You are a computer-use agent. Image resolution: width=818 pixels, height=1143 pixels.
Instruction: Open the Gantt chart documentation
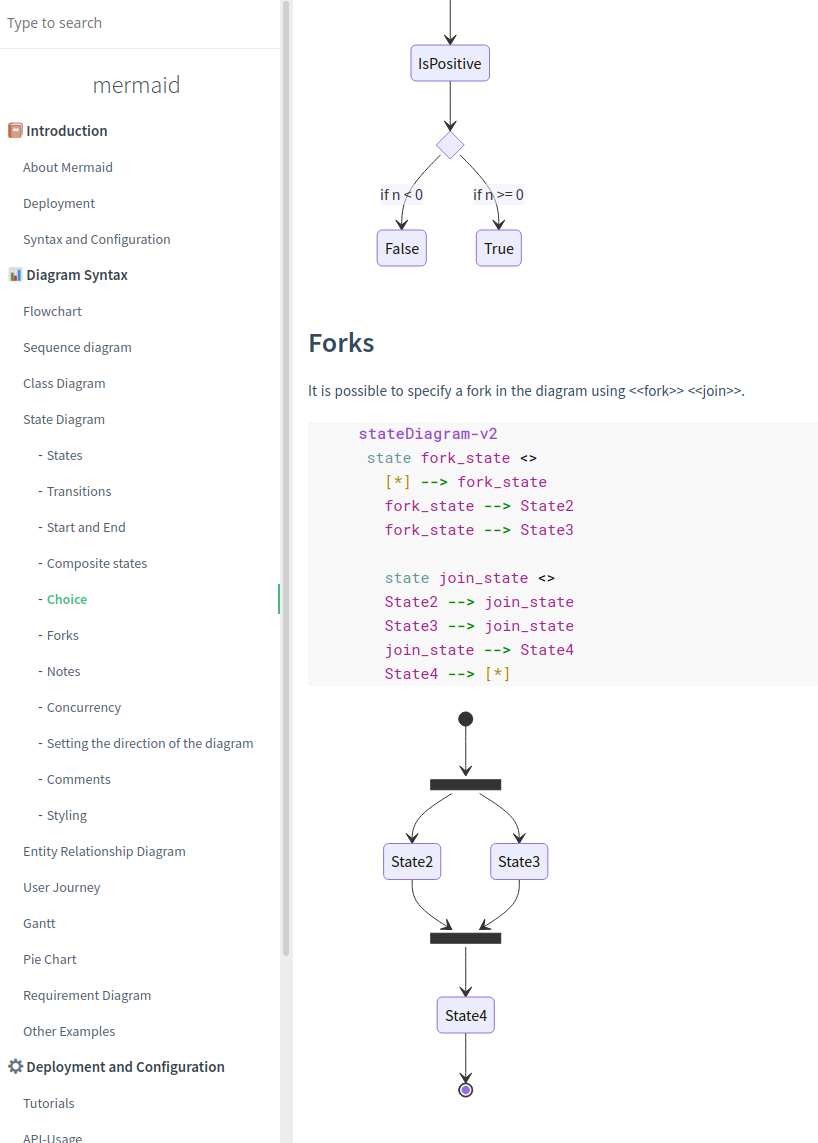[x=39, y=923]
